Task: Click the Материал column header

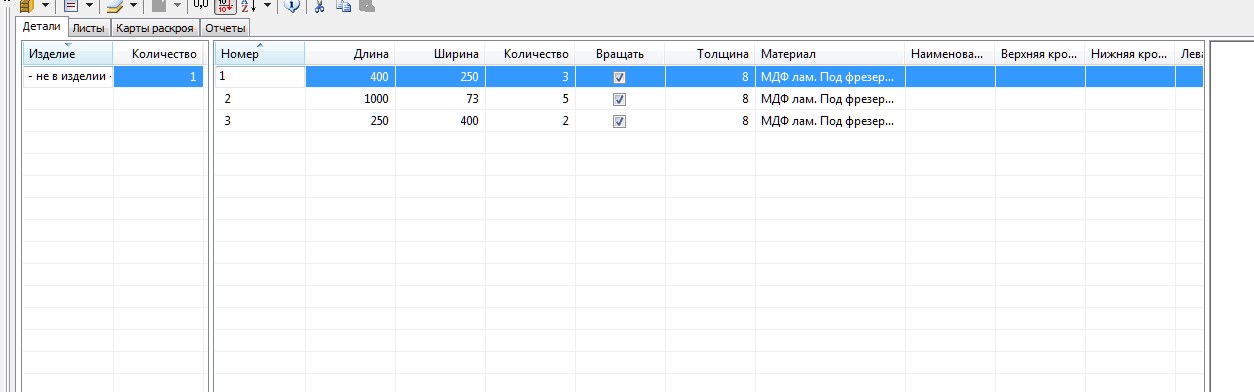Action: click(830, 54)
